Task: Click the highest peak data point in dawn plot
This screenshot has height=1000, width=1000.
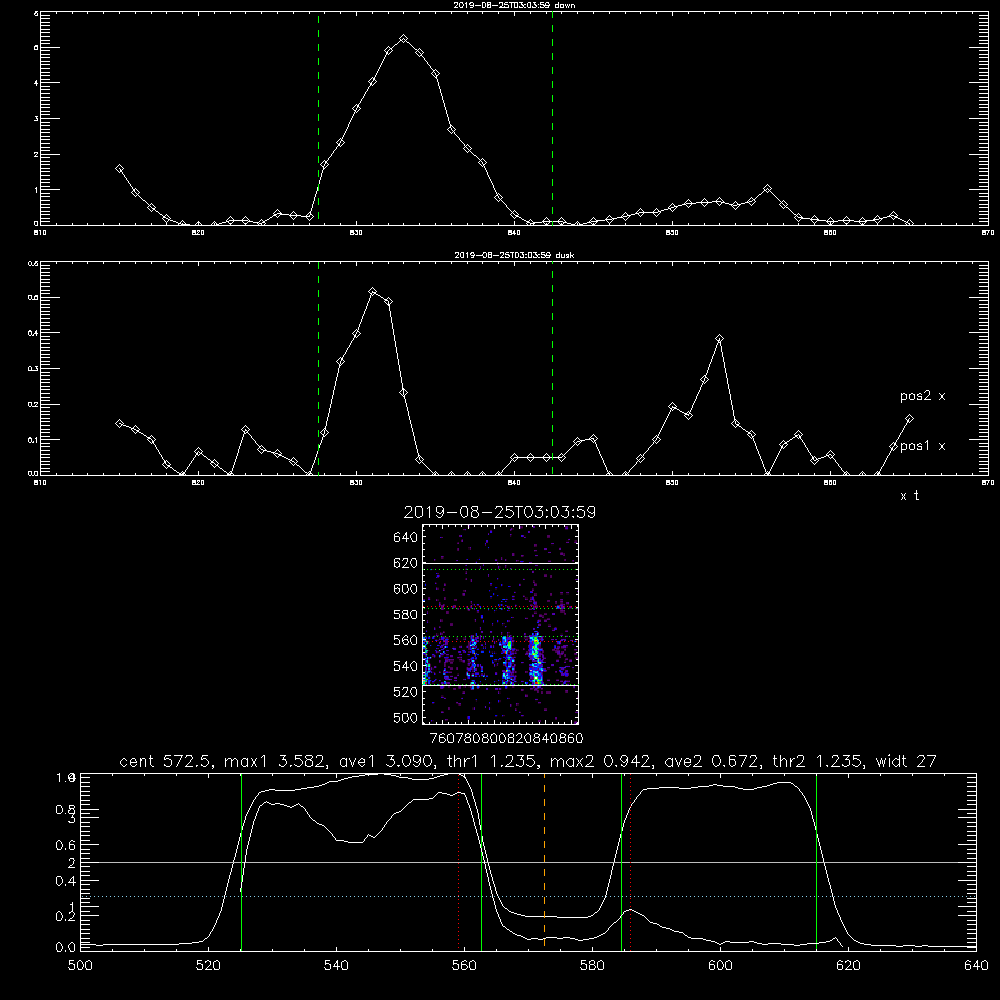Action: click(403, 39)
